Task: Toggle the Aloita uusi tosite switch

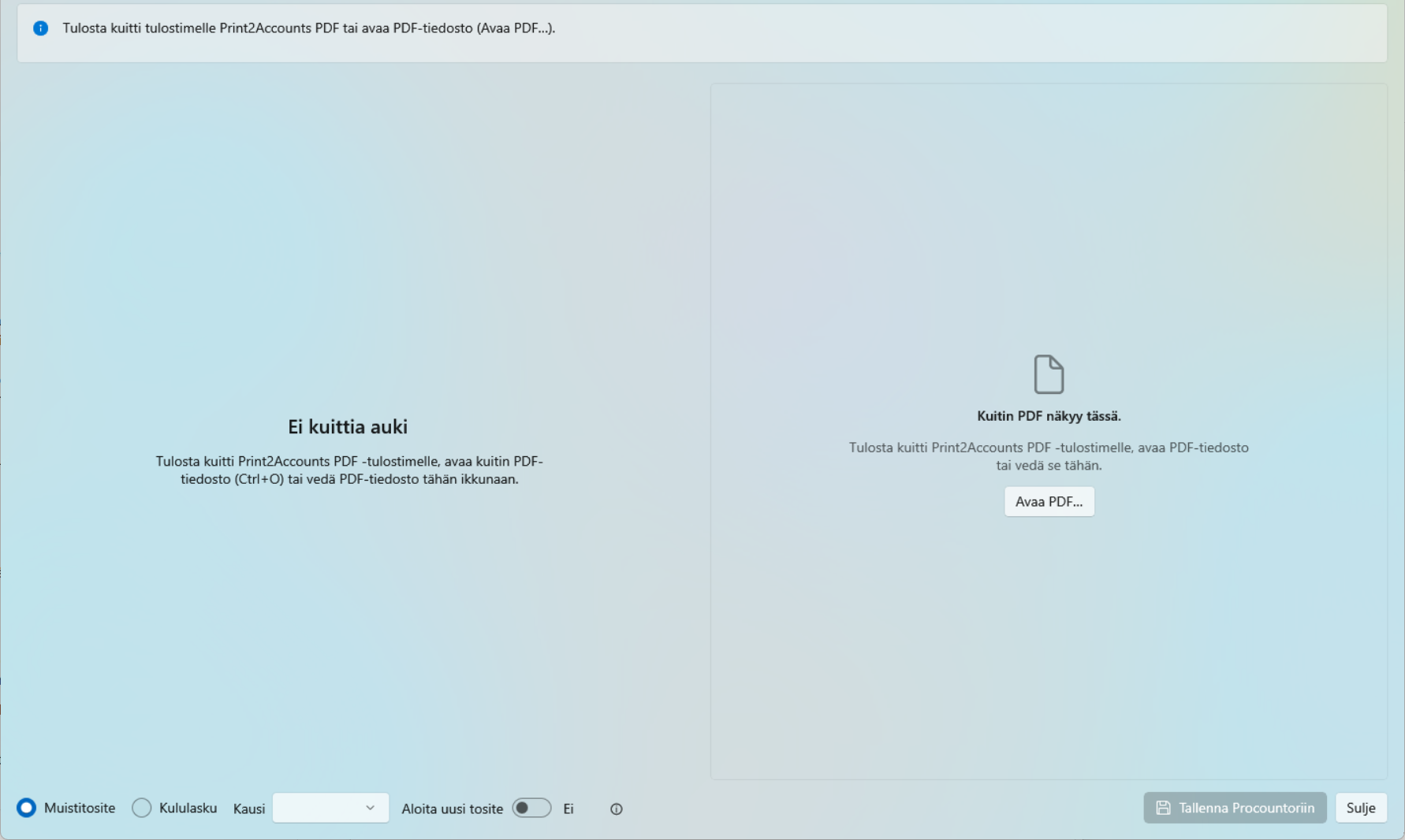Action: click(531, 808)
